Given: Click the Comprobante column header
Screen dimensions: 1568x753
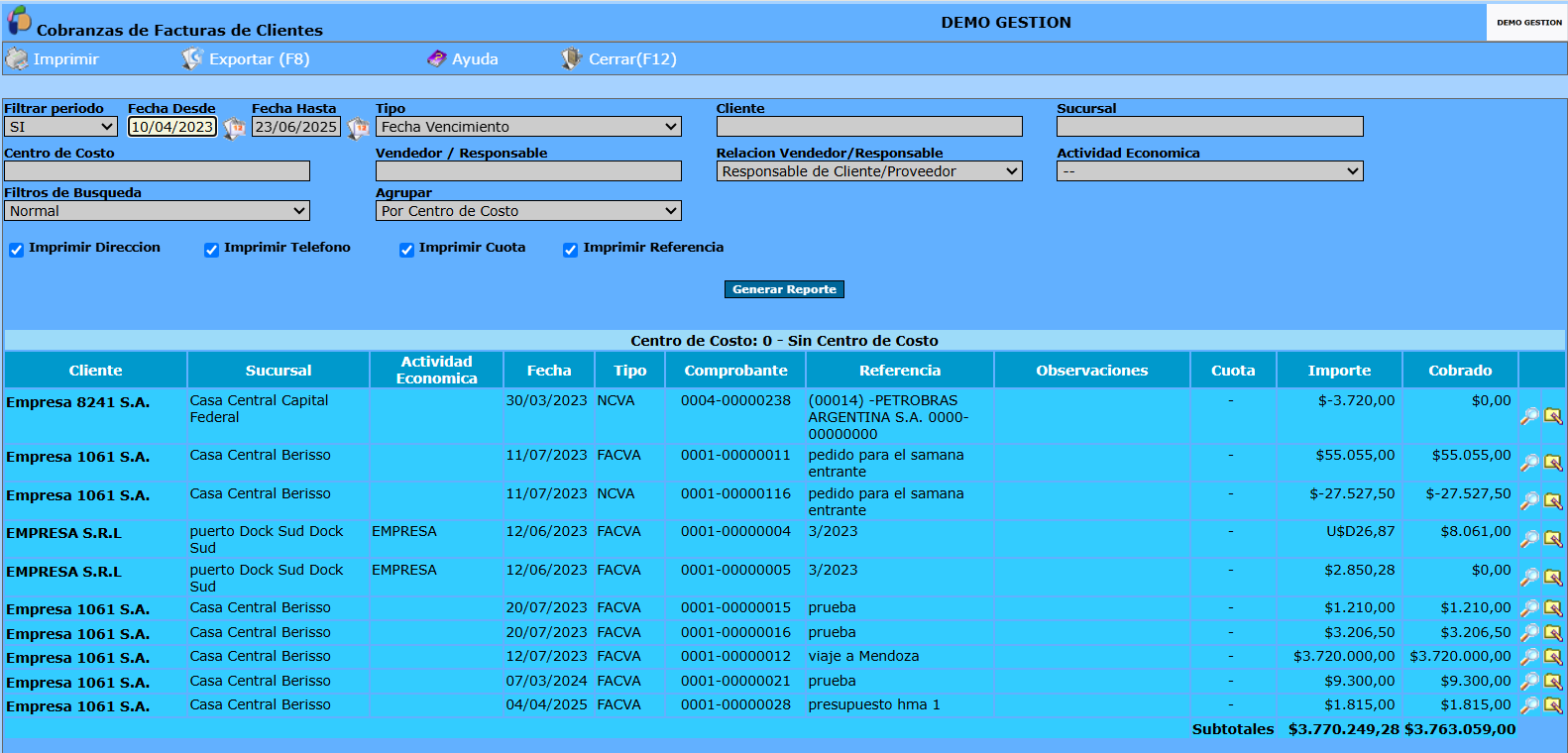Looking at the screenshot, I should pos(735,371).
